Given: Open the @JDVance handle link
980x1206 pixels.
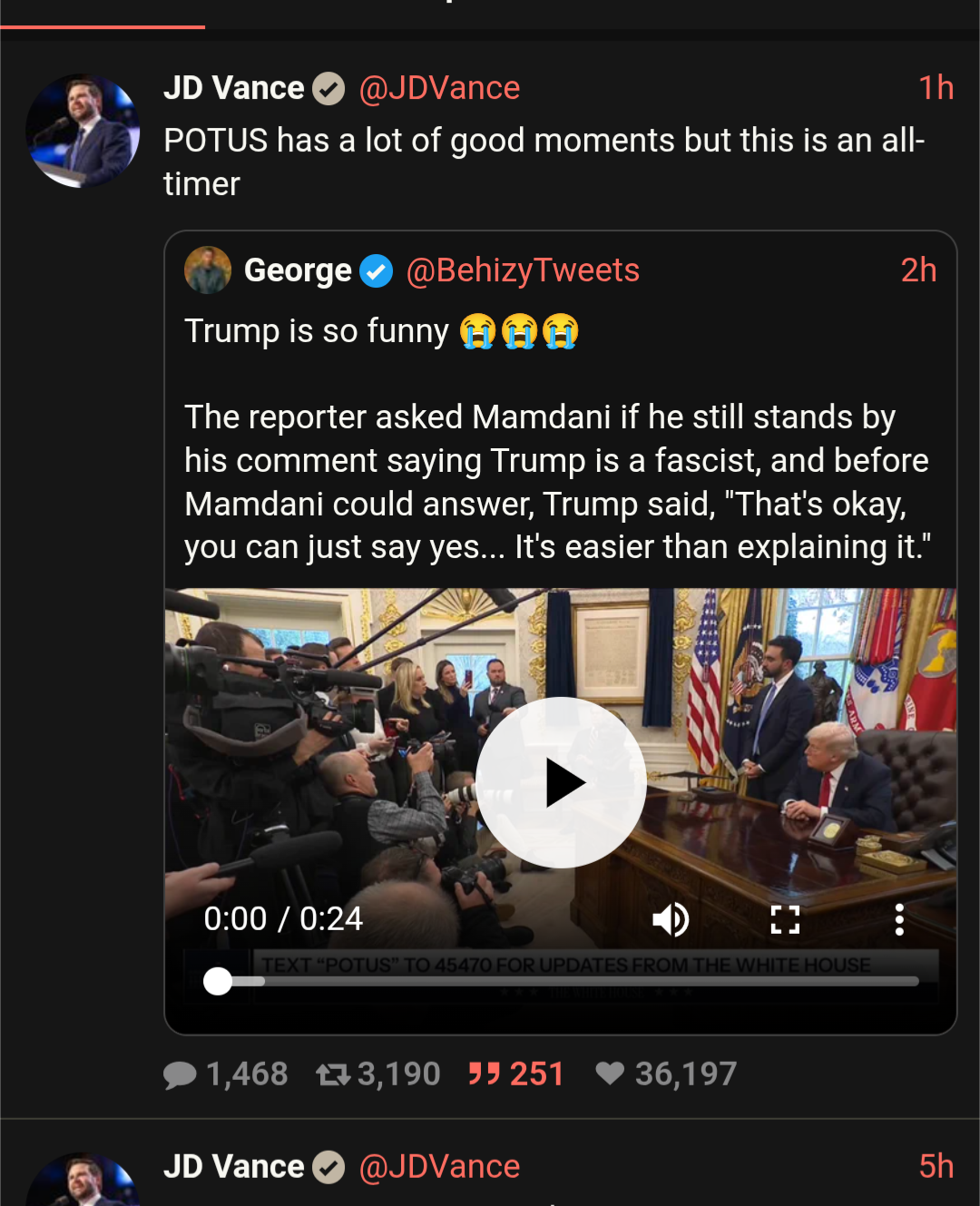Looking at the screenshot, I should (439, 88).
